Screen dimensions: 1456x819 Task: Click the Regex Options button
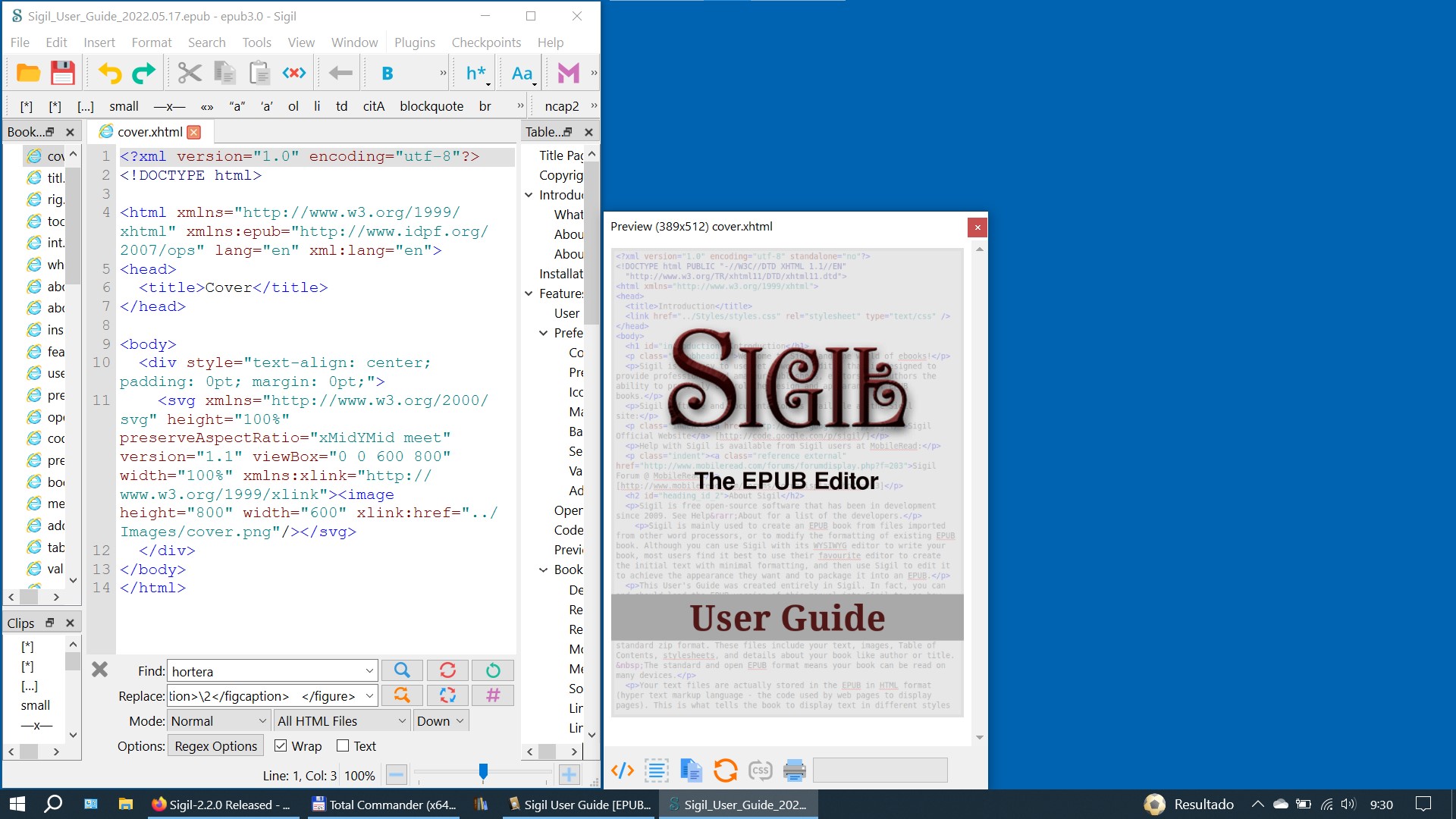coord(215,746)
